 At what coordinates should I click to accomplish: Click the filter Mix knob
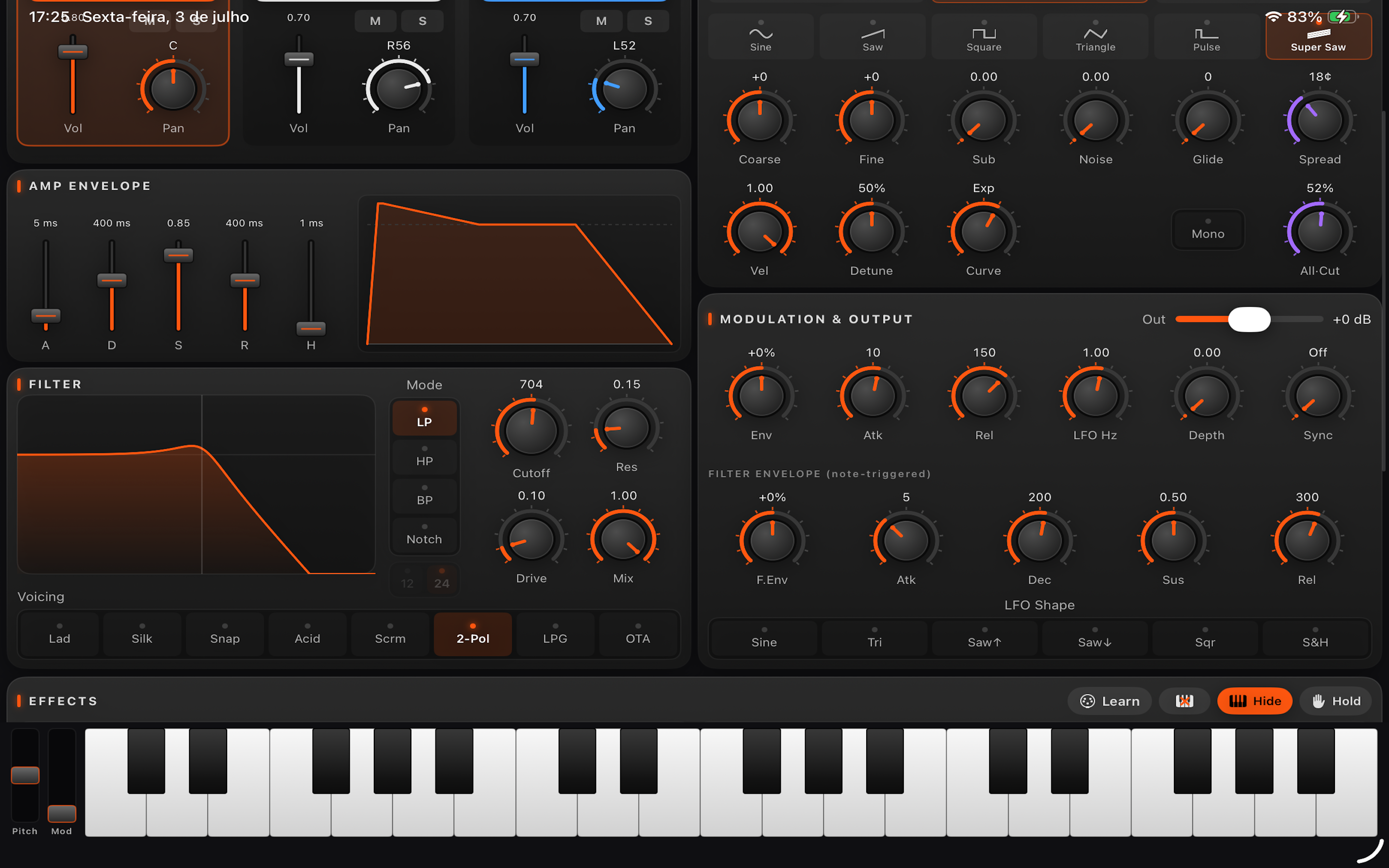click(623, 539)
